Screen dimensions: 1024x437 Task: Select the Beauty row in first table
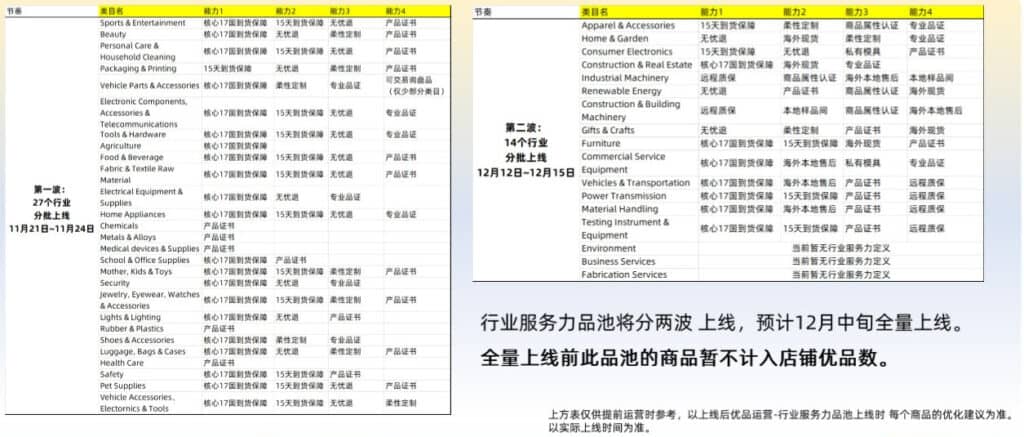[113, 34]
